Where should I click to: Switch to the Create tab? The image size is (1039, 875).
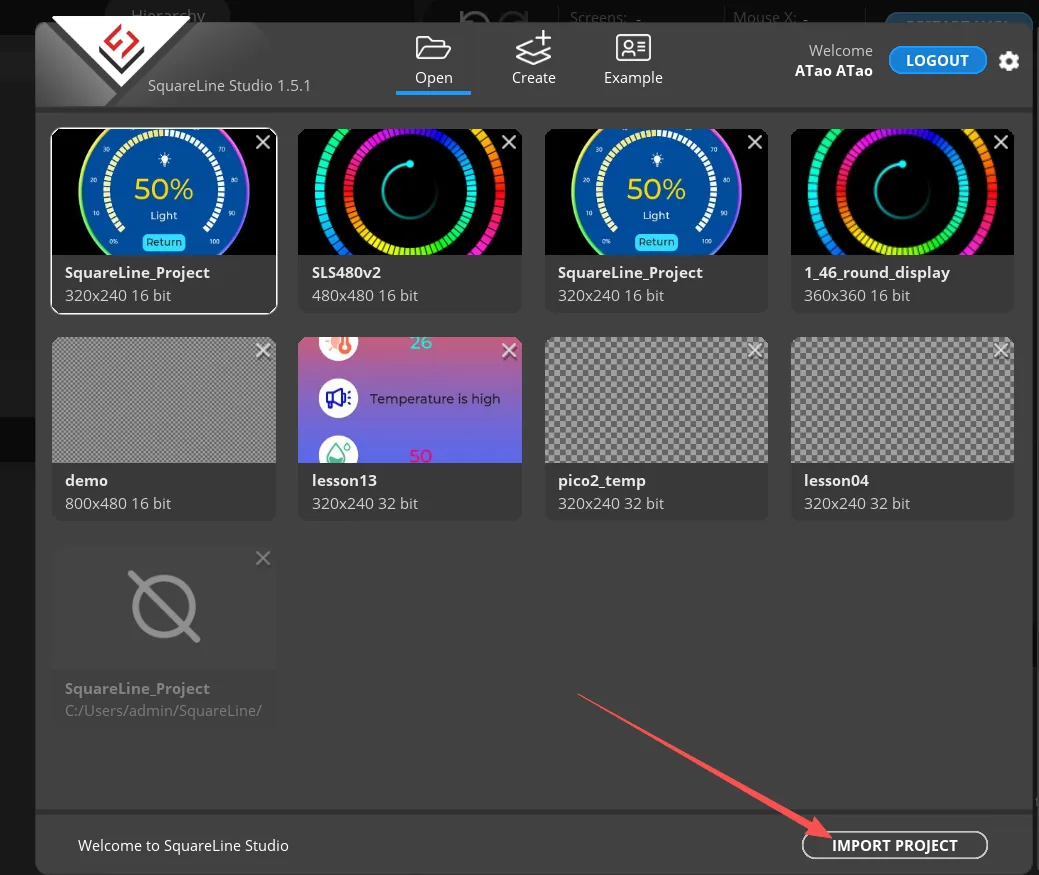[533, 60]
